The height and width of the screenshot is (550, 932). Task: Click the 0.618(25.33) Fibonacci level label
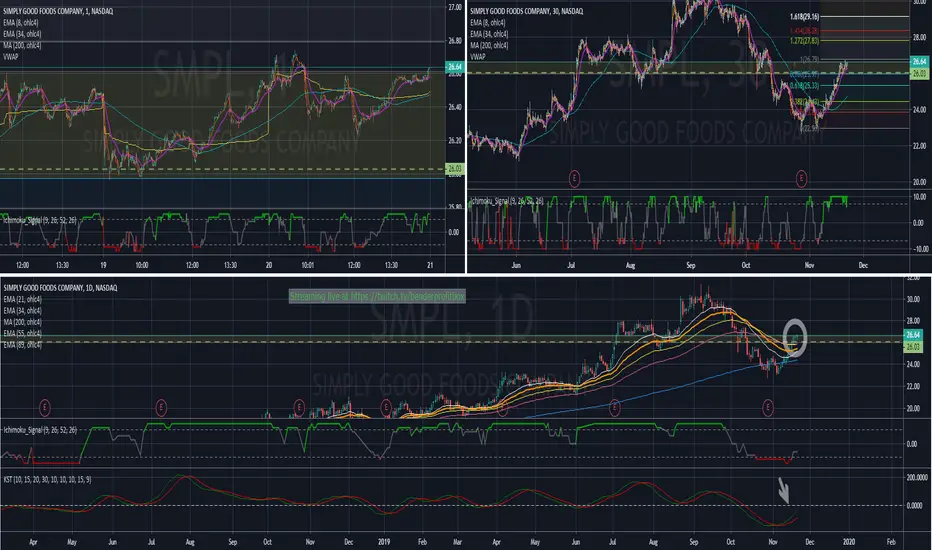tap(804, 86)
